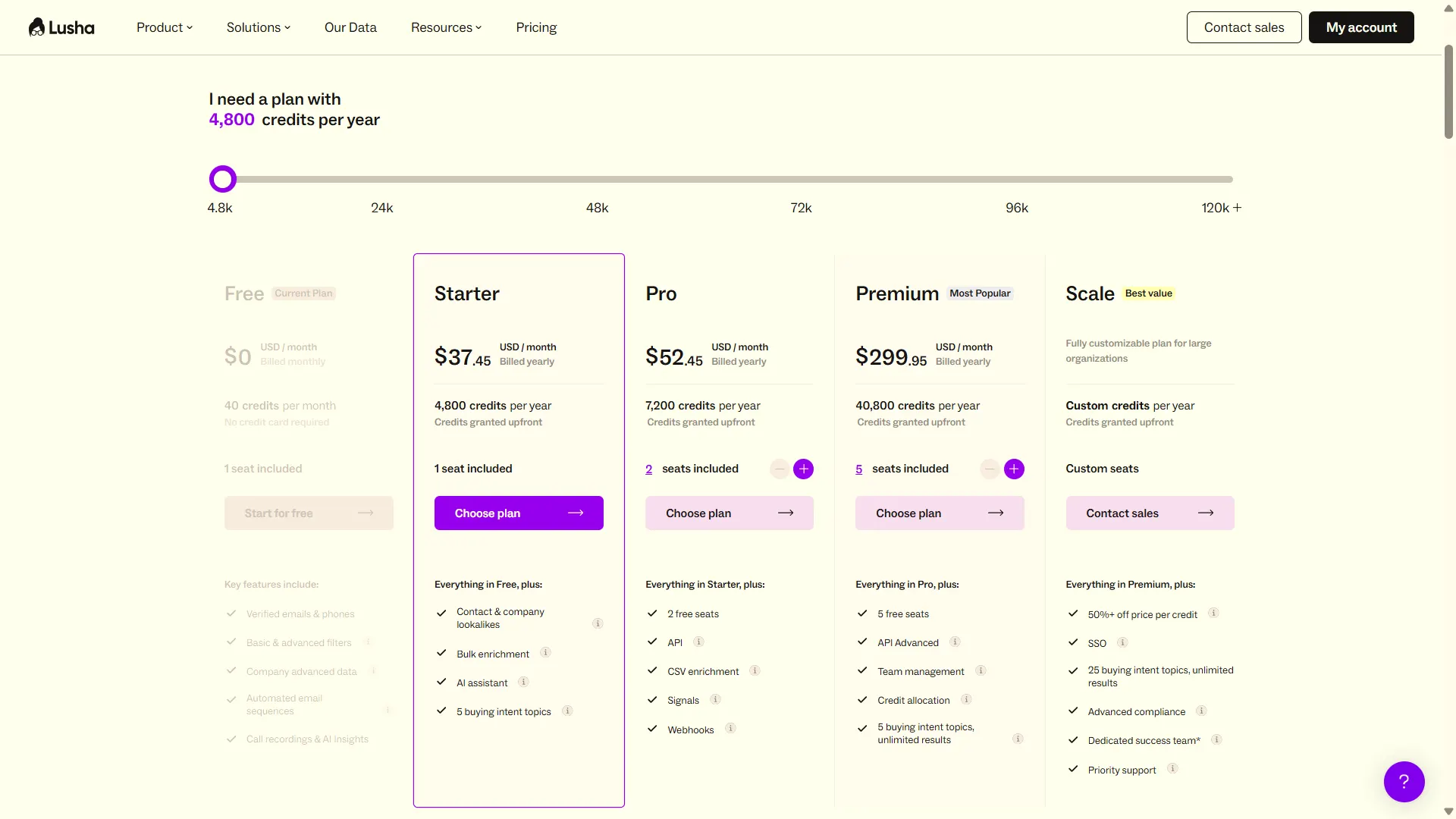The height and width of the screenshot is (819, 1456).
Task: Show info icon beside Credit allocation
Action: click(966, 699)
